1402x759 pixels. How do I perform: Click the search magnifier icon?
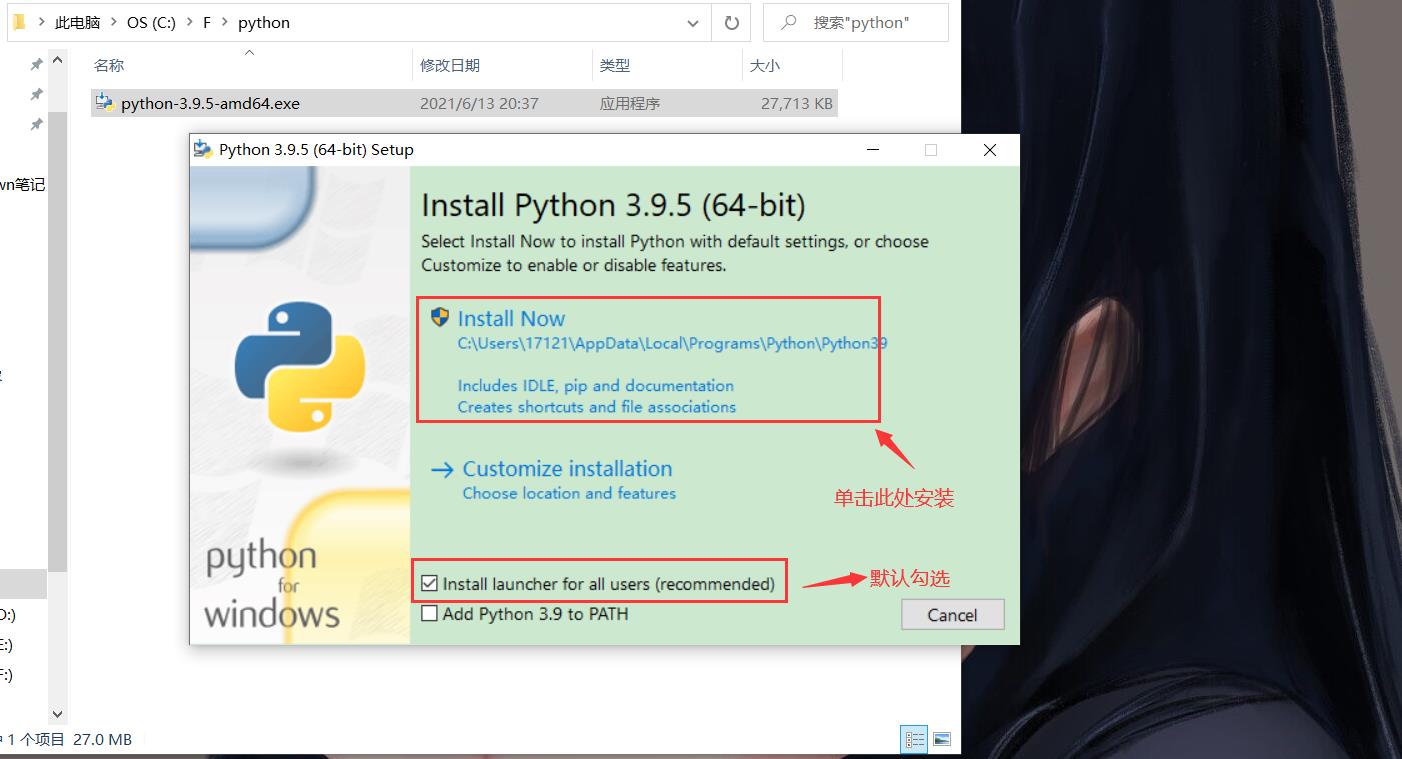coord(789,22)
